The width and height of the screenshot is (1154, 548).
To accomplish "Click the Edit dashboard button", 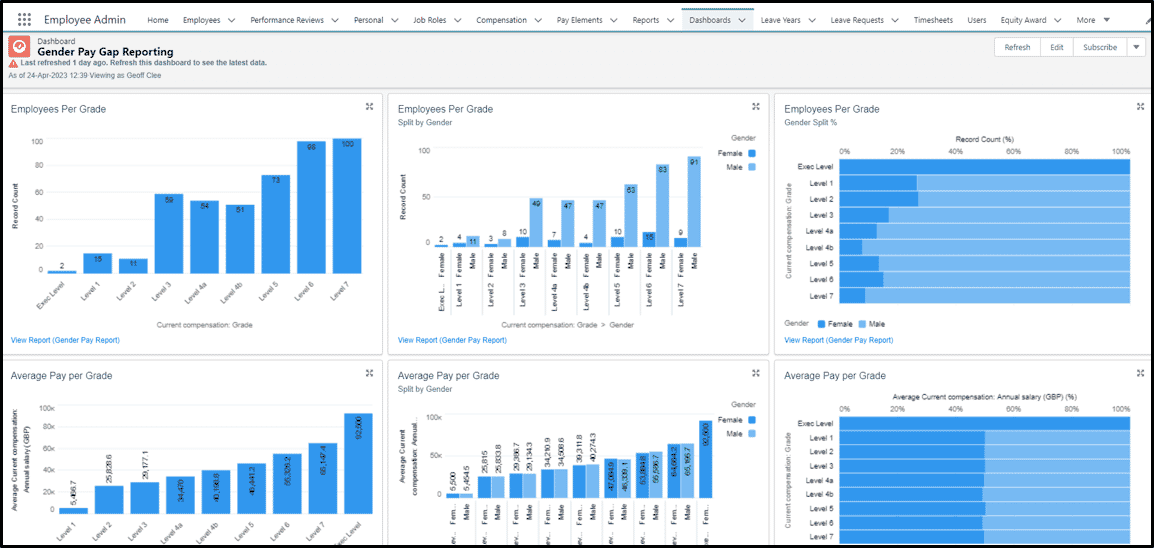I will pos(1057,47).
